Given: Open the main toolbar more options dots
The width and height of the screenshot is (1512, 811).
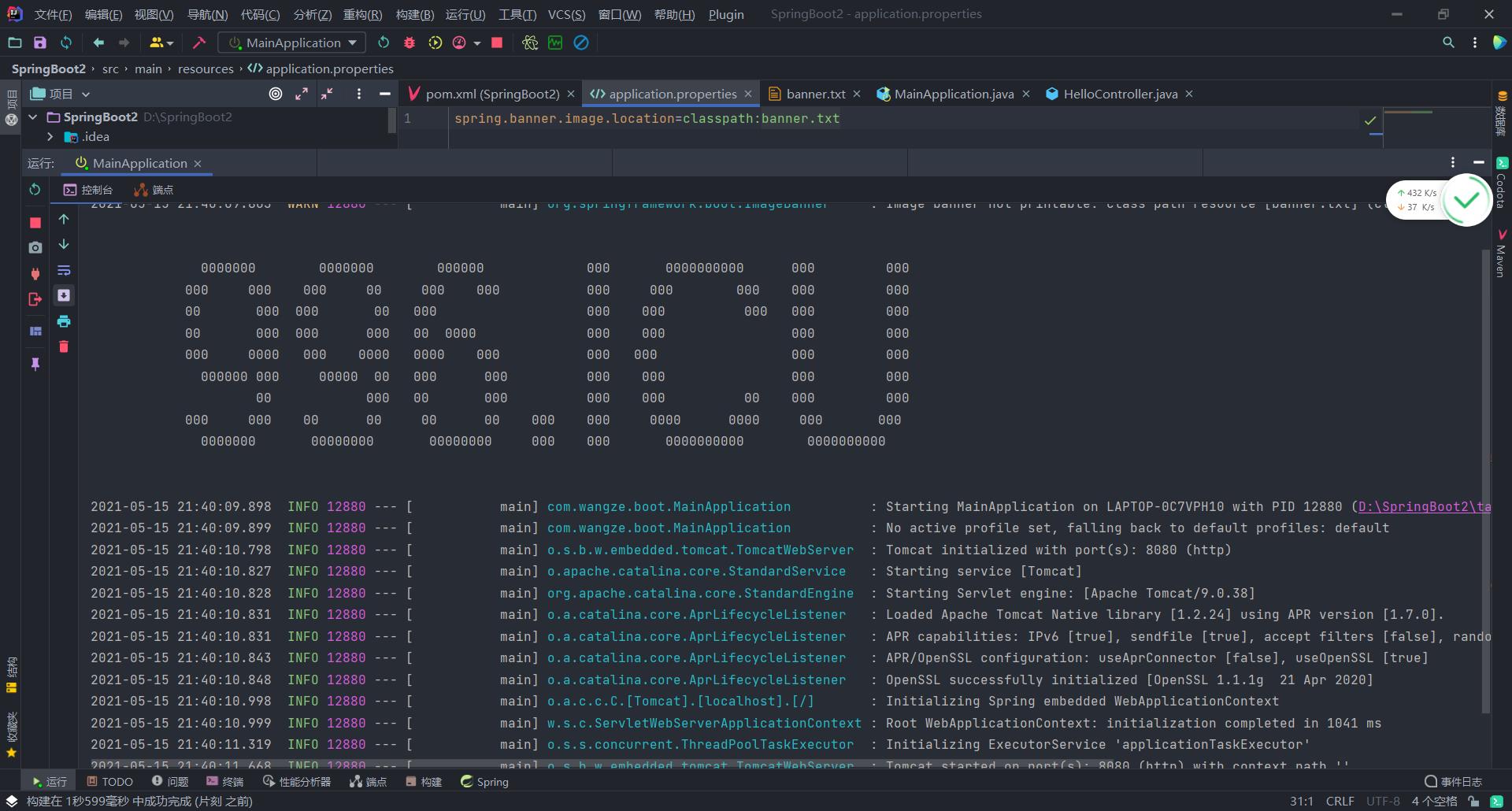Looking at the screenshot, I should point(1475,43).
